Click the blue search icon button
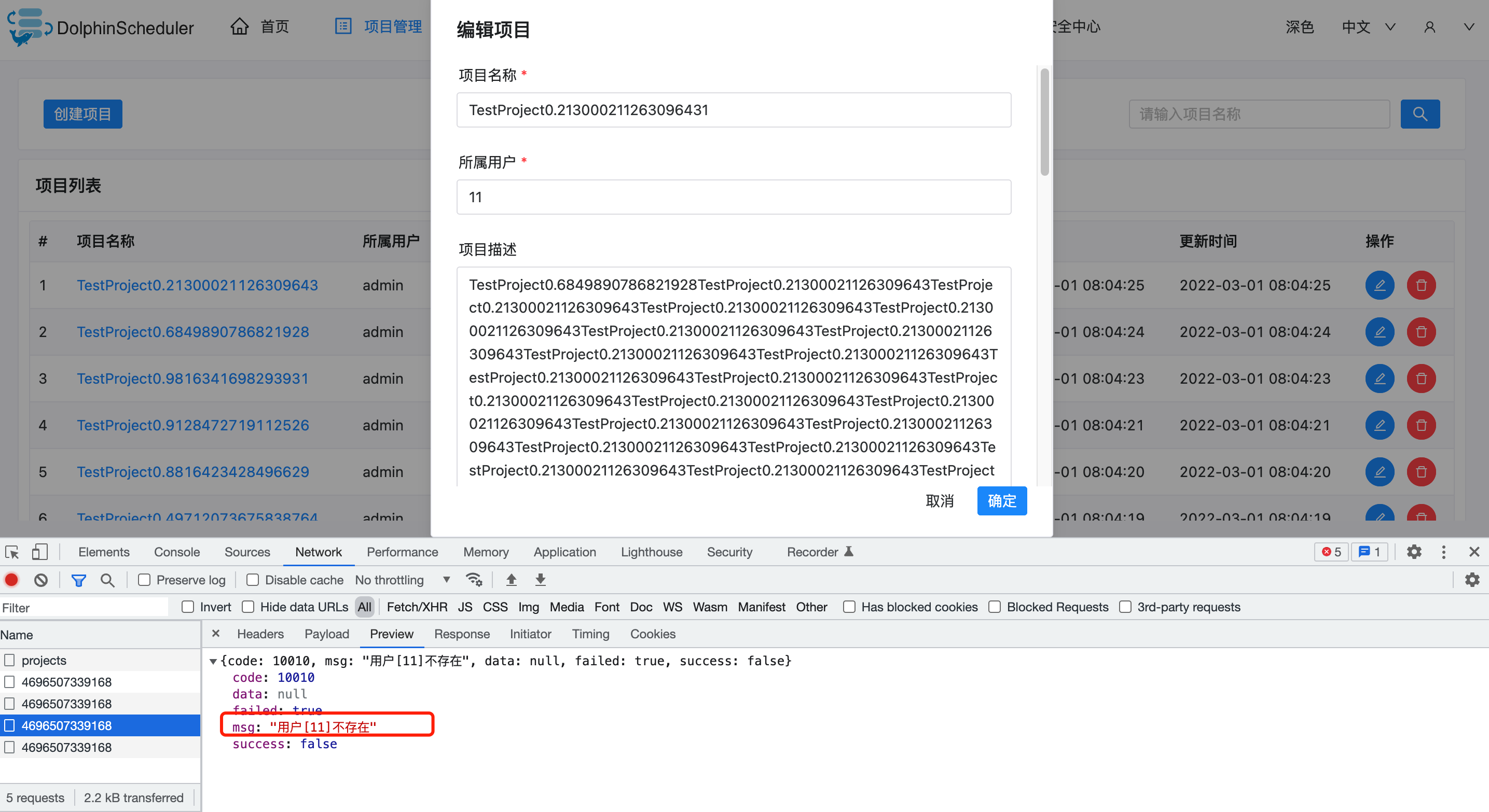Viewport: 1489px width, 812px height. click(1419, 114)
